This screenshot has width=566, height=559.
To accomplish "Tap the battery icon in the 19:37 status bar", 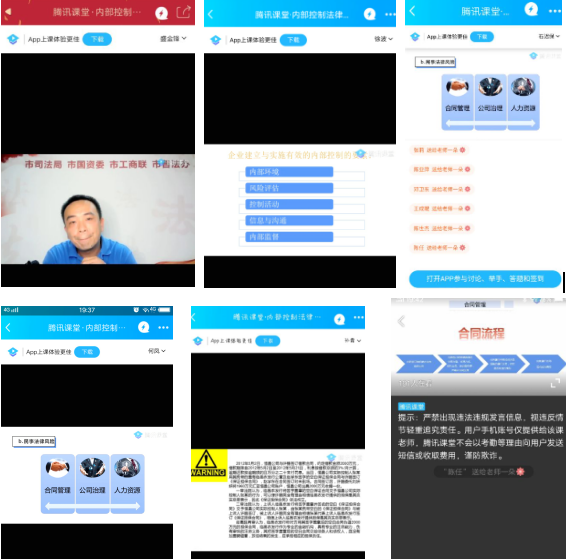I will pos(164,310).
